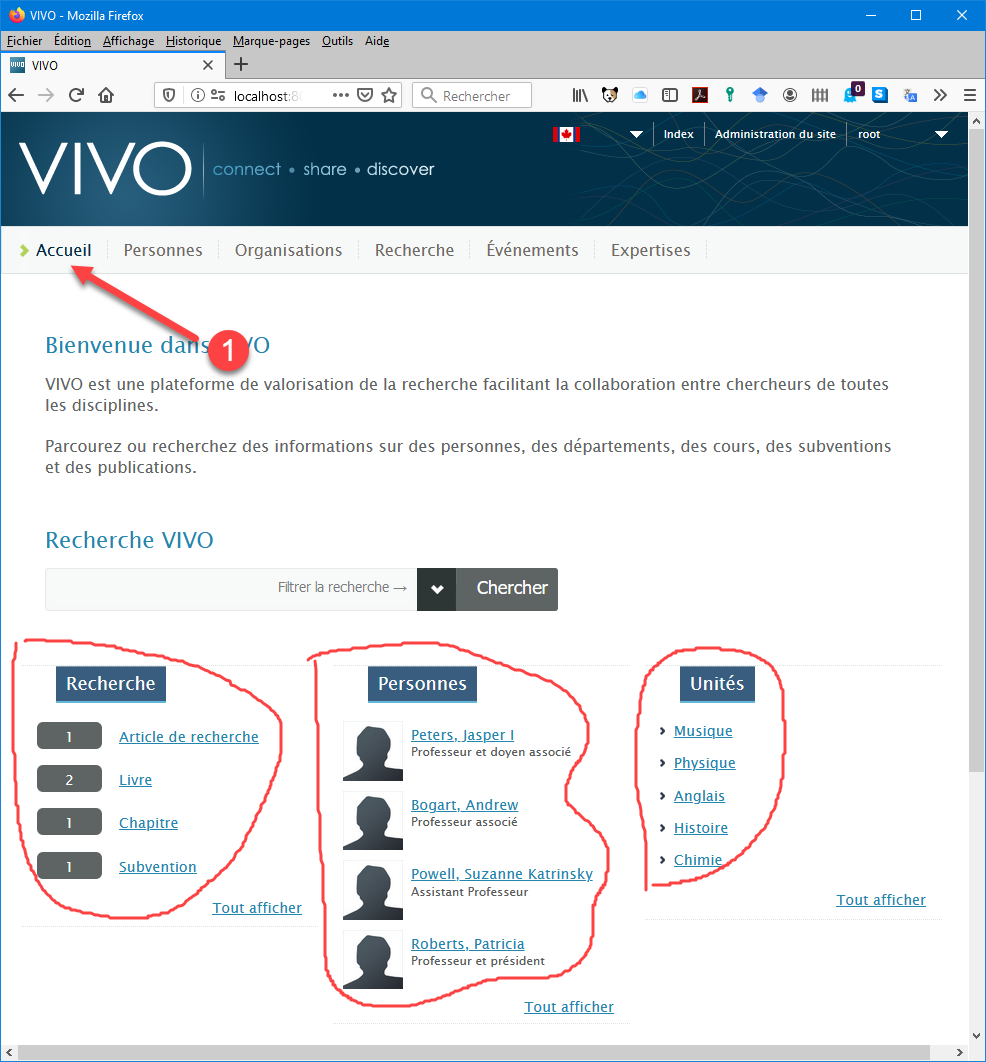
Task: Expand the root user menu arrow
Action: (941, 134)
